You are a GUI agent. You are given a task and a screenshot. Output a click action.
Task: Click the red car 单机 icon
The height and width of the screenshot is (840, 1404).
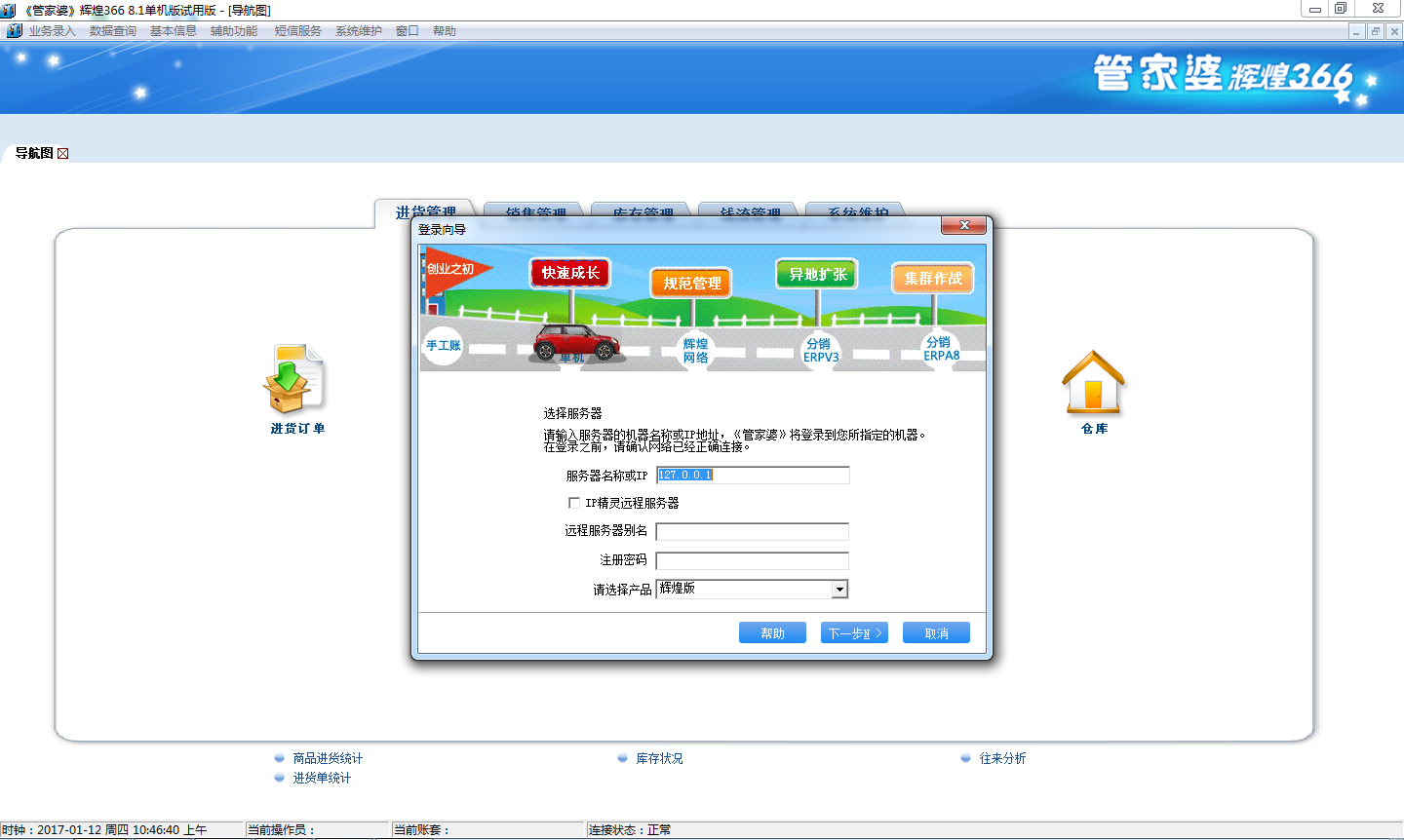576,343
